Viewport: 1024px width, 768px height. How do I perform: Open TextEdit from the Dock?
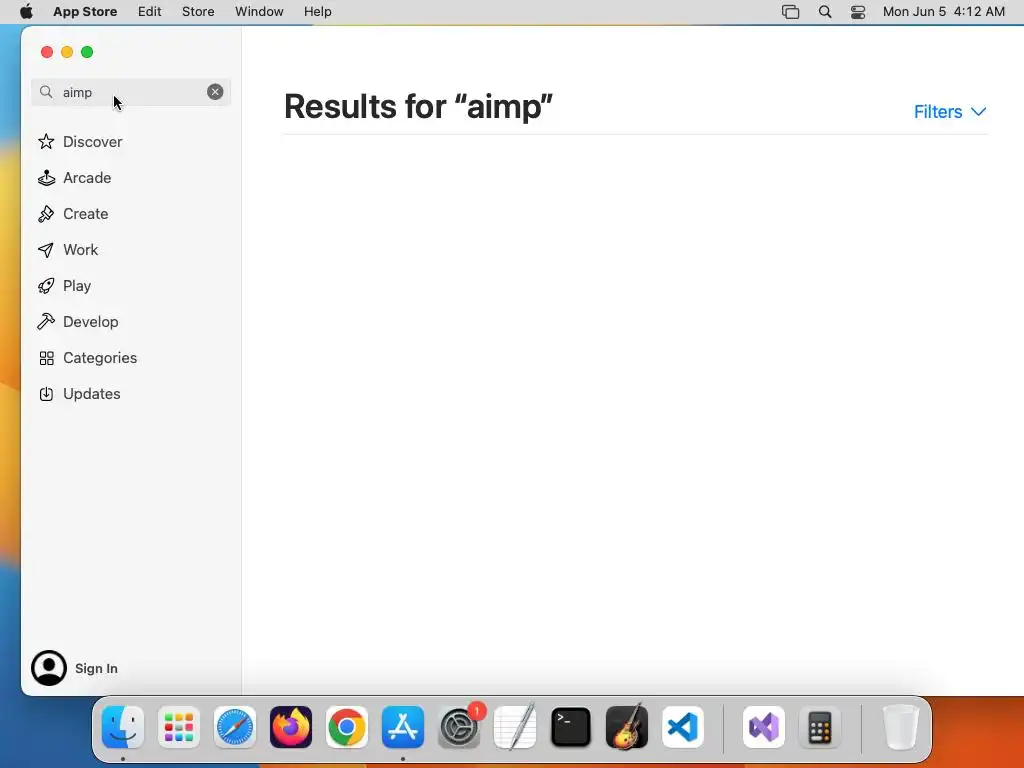pos(515,727)
